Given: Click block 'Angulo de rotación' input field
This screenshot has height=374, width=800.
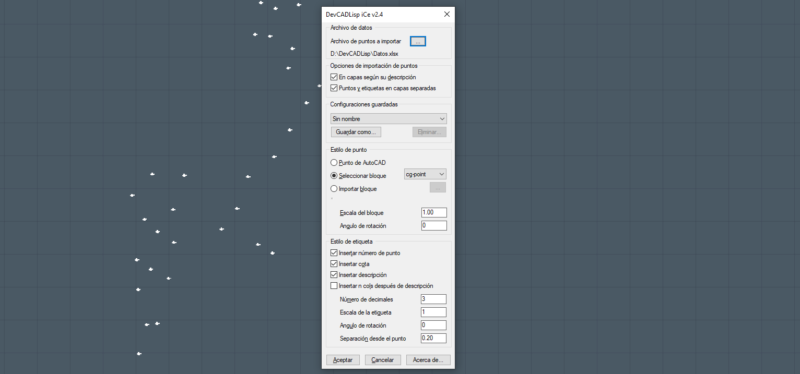Looking at the screenshot, I should point(434,226).
